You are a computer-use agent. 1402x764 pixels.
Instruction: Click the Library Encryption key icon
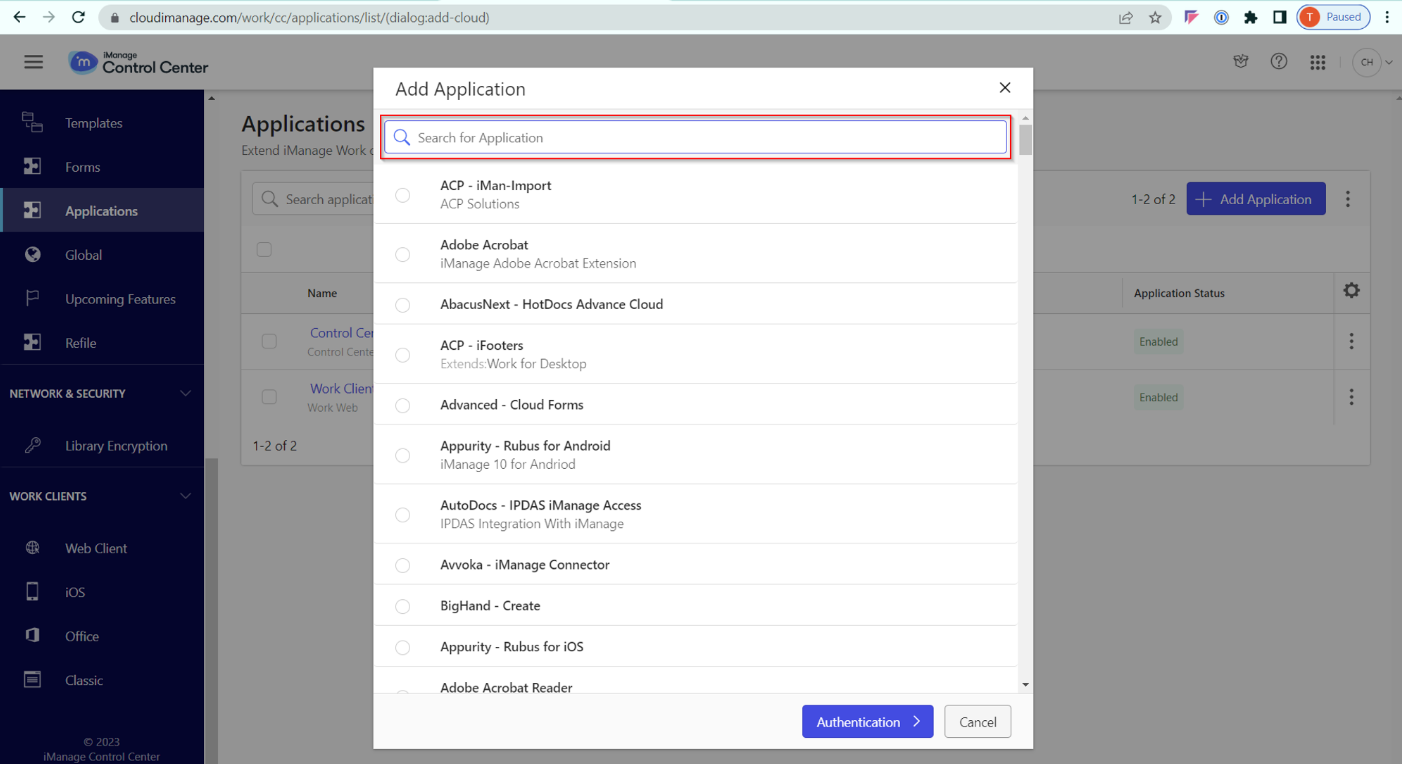31,445
